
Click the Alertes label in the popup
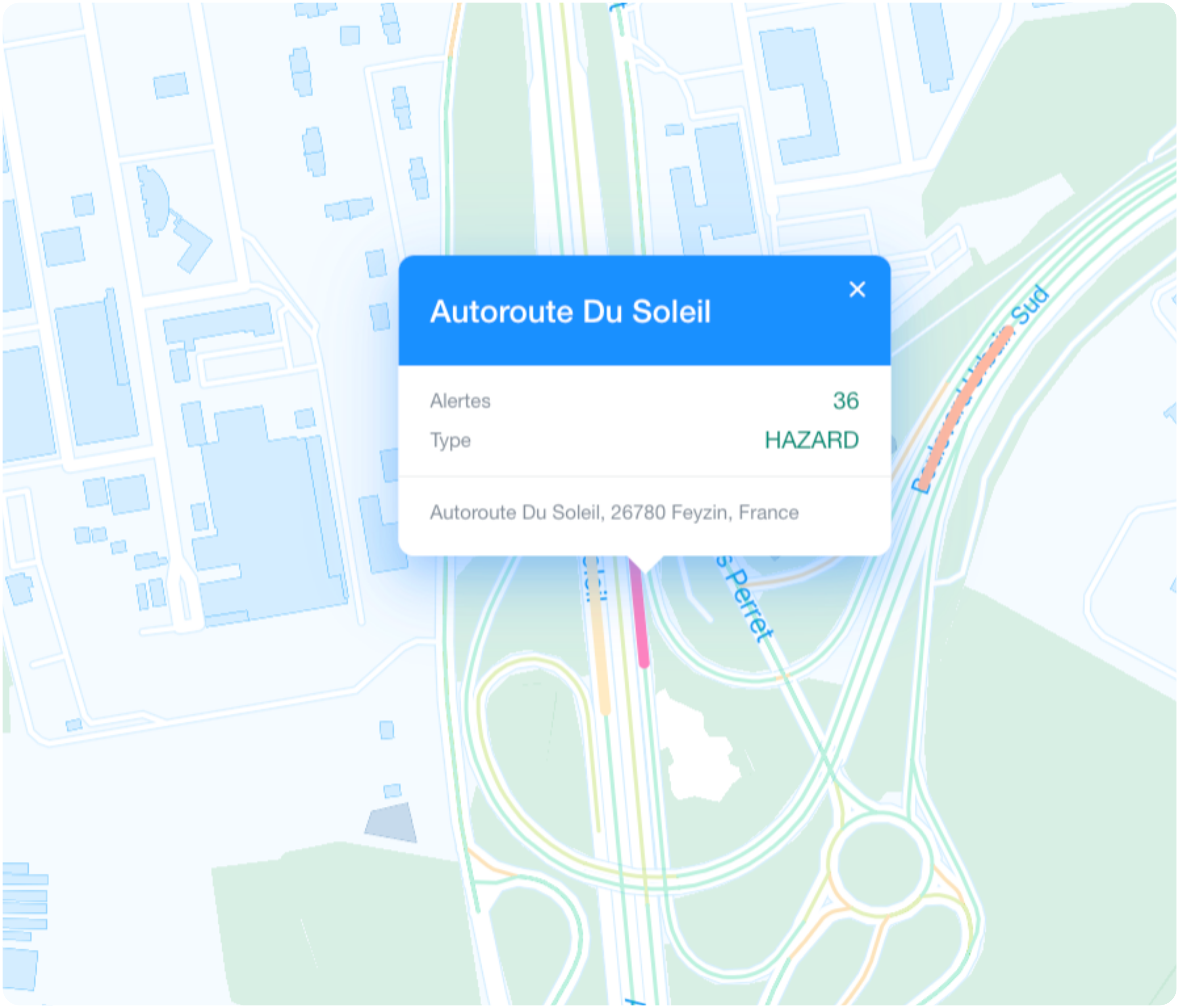pos(460,401)
